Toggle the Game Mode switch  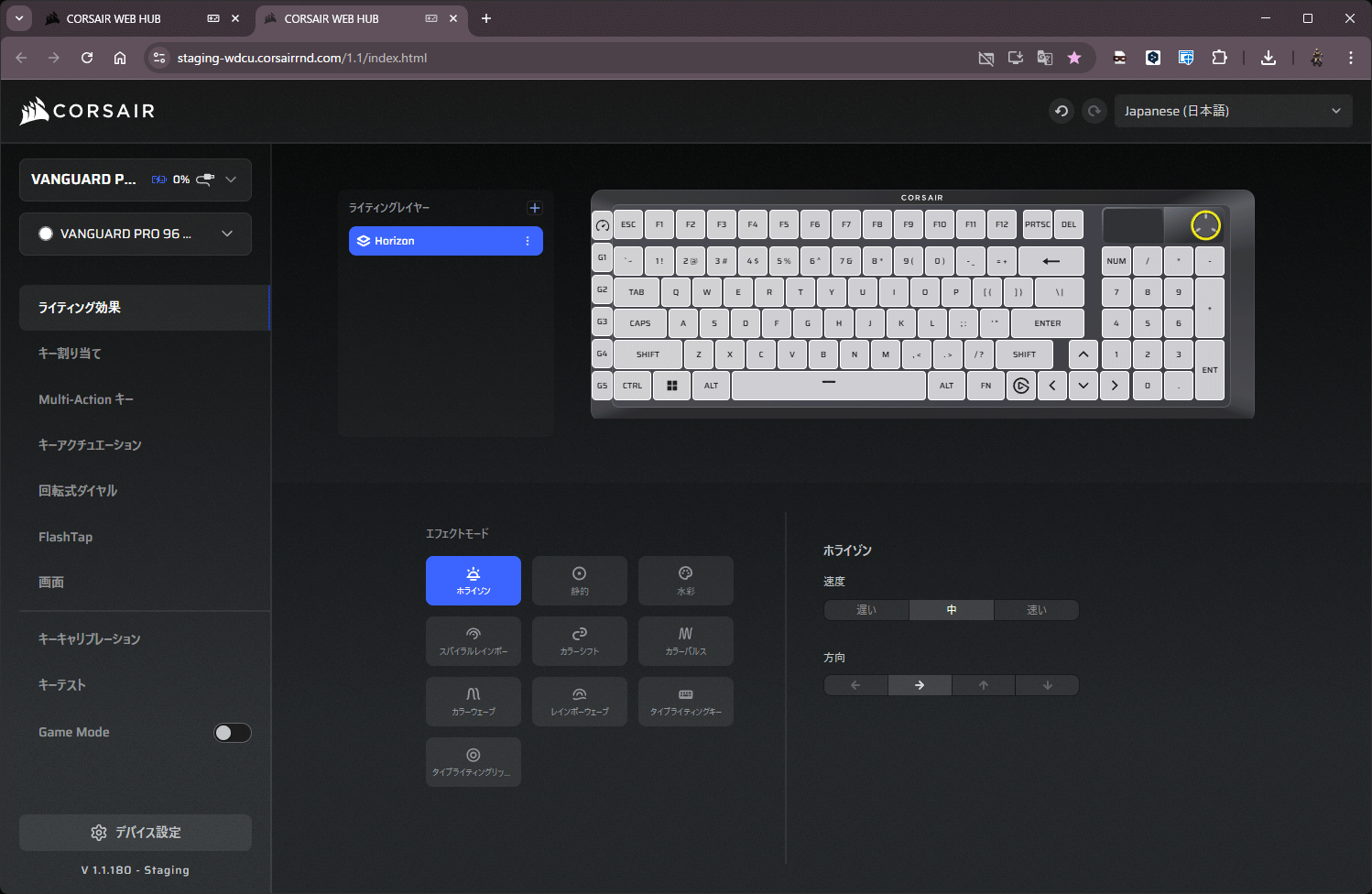(x=233, y=733)
